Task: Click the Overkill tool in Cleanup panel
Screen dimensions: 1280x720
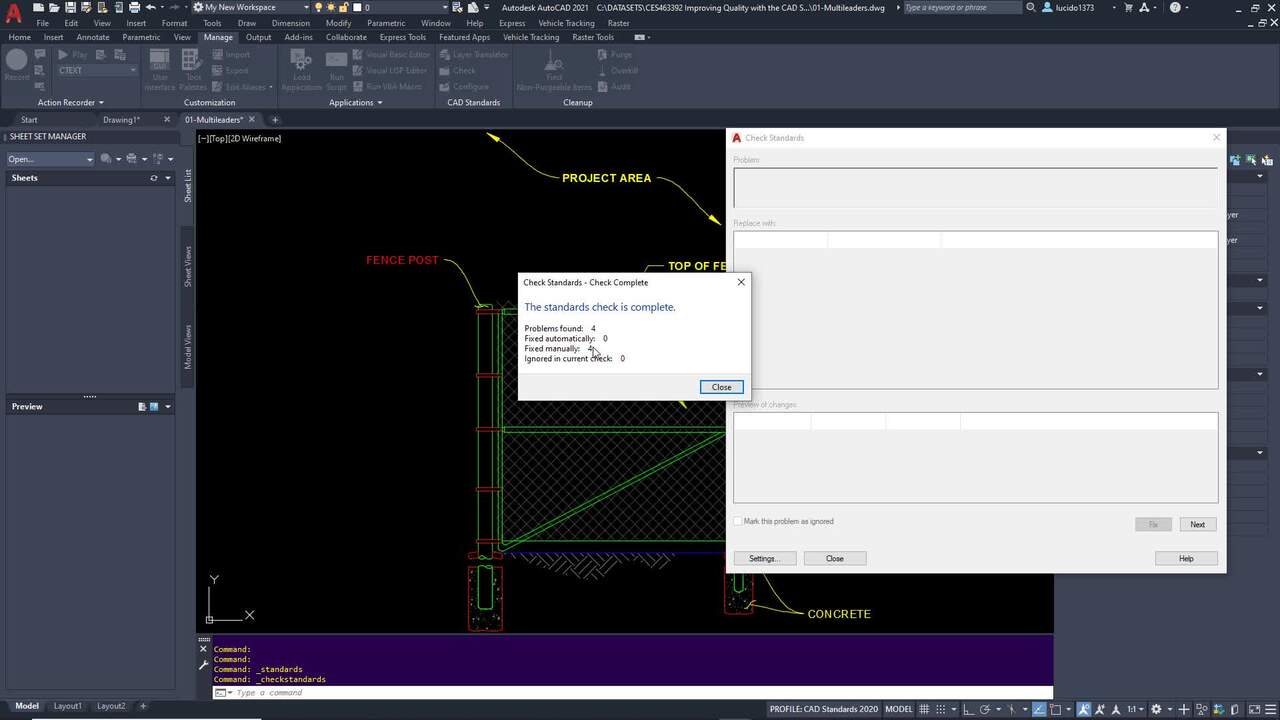Action: [x=617, y=70]
